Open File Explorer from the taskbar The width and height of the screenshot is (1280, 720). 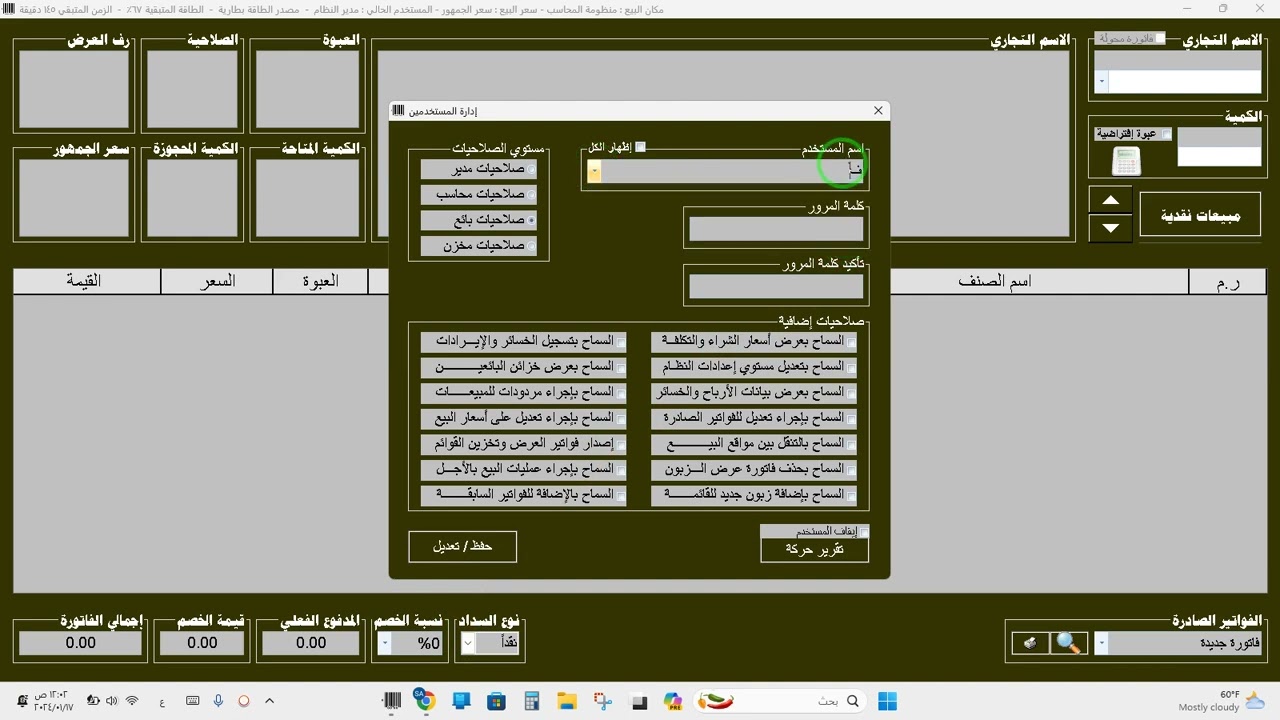click(566, 701)
